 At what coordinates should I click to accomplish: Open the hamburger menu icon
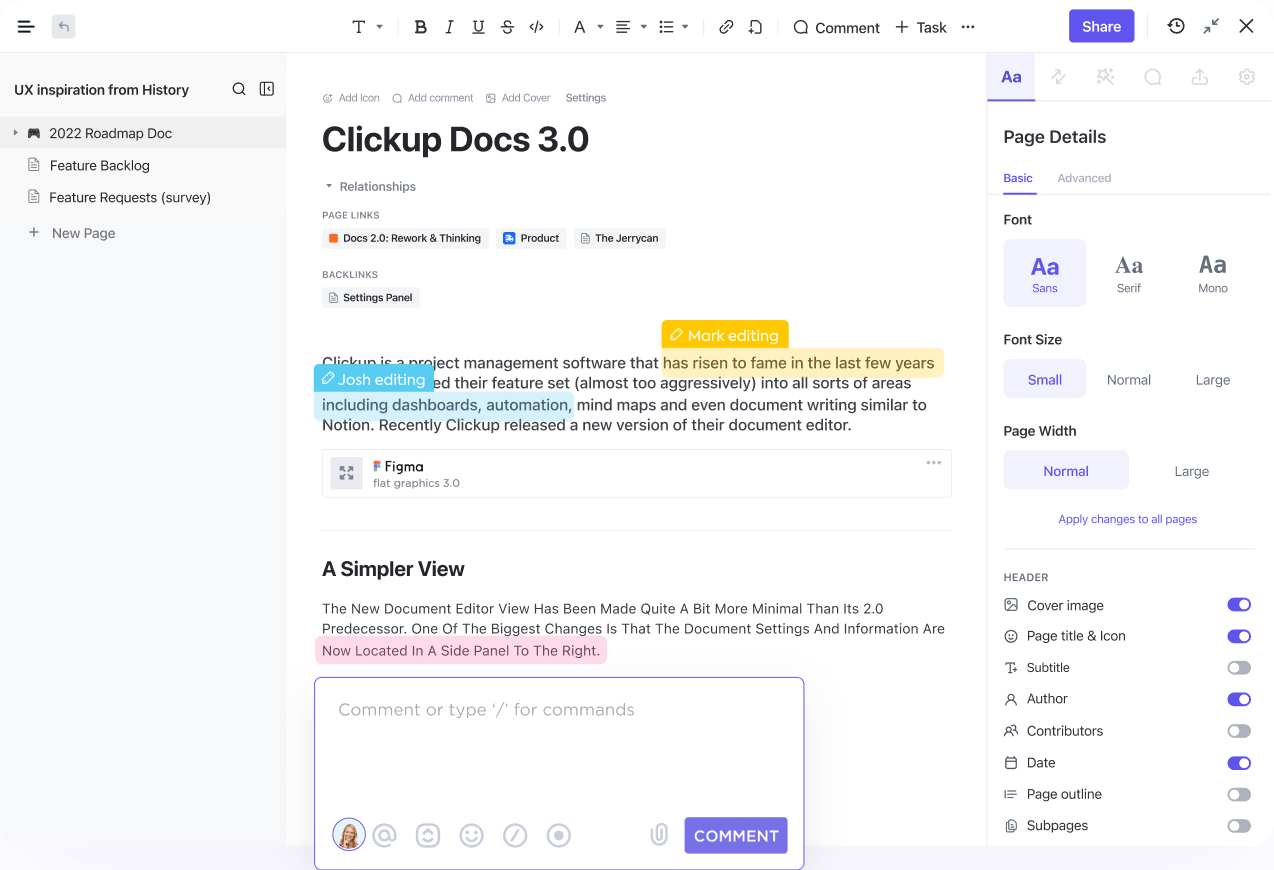(x=26, y=27)
